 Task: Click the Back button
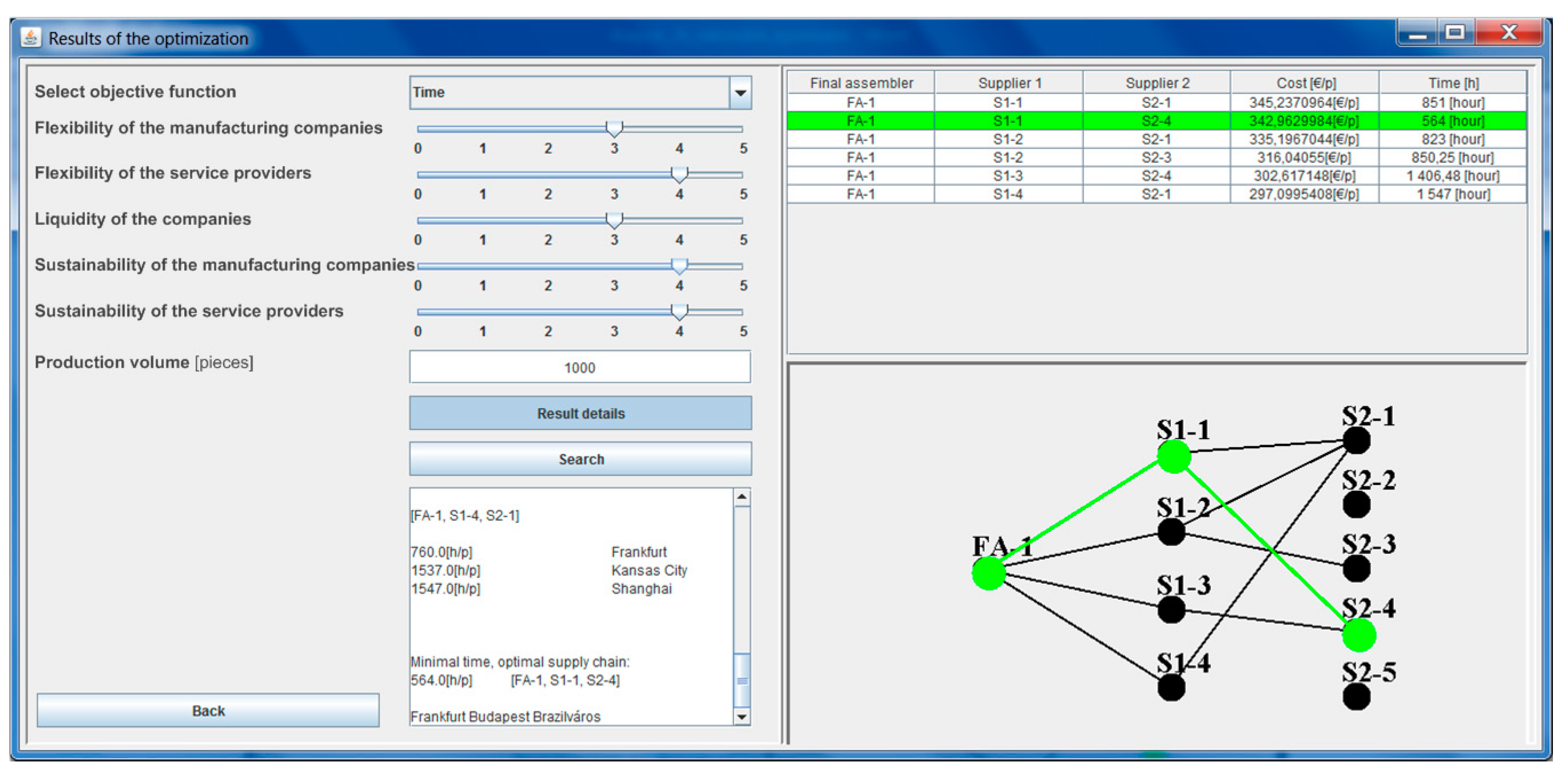point(208,710)
